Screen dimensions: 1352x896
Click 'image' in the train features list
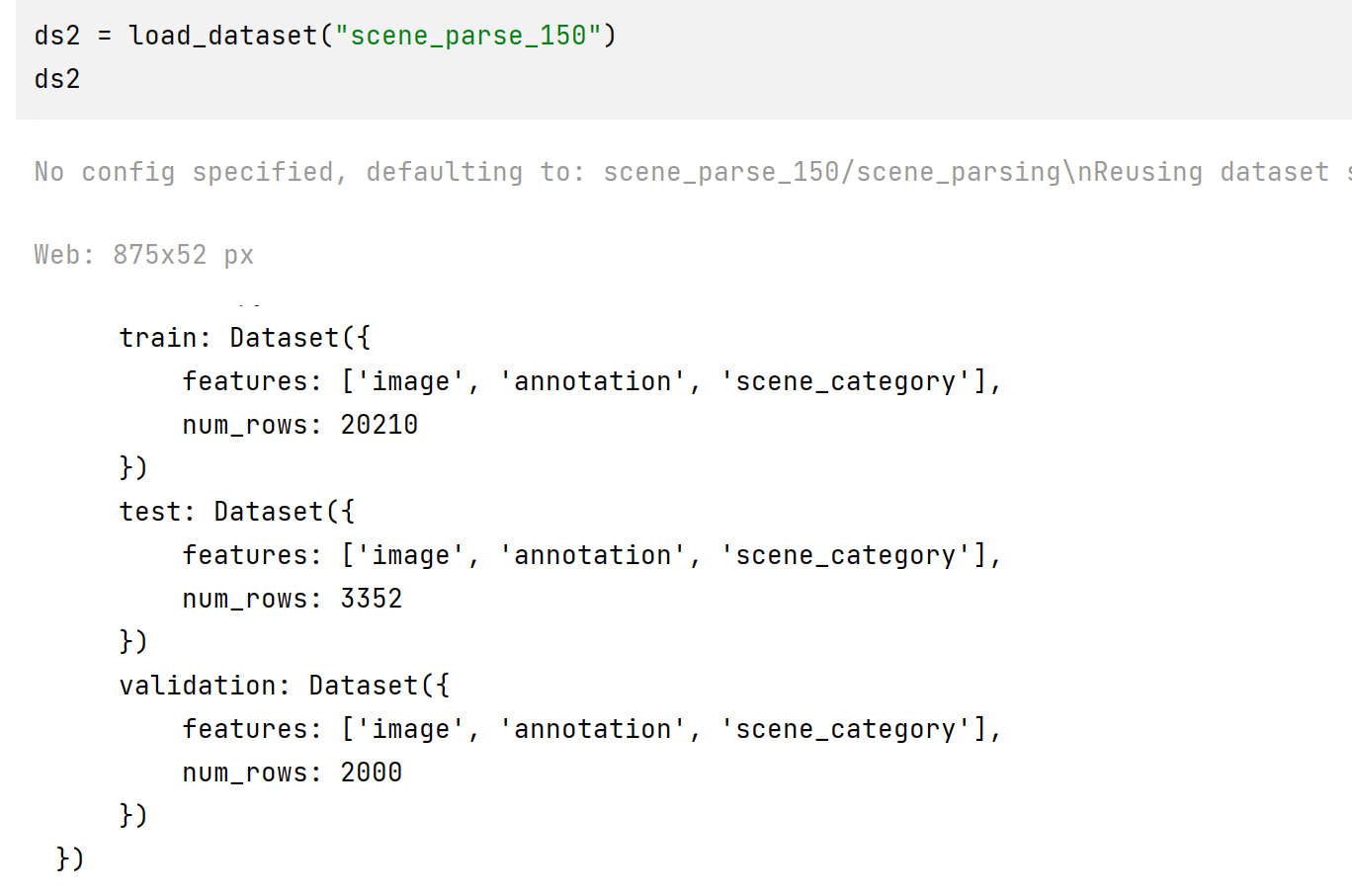(x=410, y=381)
